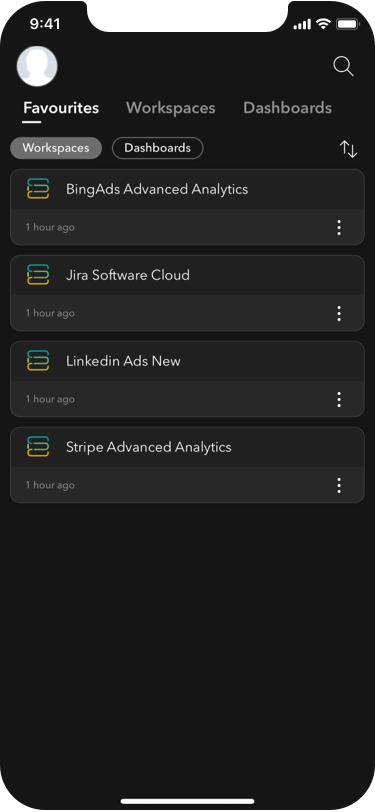
Task: Open the BingAds Advanced Analytics title
Action: pos(157,189)
